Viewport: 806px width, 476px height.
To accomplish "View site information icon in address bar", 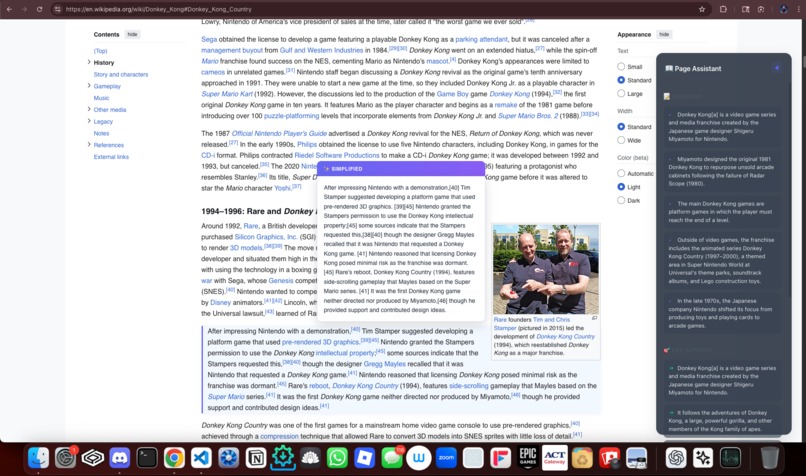I will [58, 9].
